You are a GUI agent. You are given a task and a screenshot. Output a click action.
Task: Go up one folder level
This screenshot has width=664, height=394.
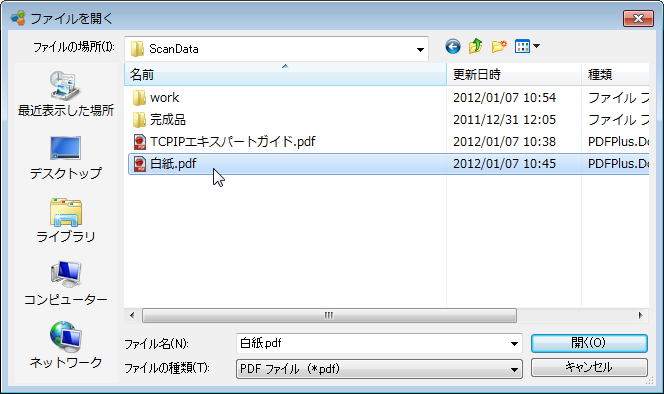(x=476, y=46)
